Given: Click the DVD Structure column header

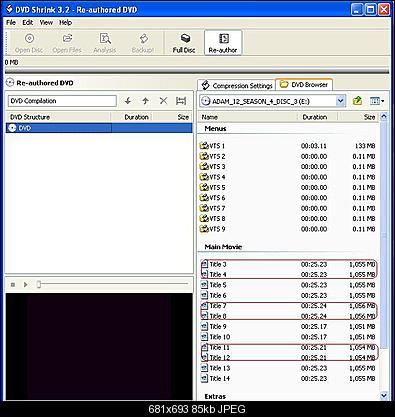Looking at the screenshot, I should pos(58,117).
